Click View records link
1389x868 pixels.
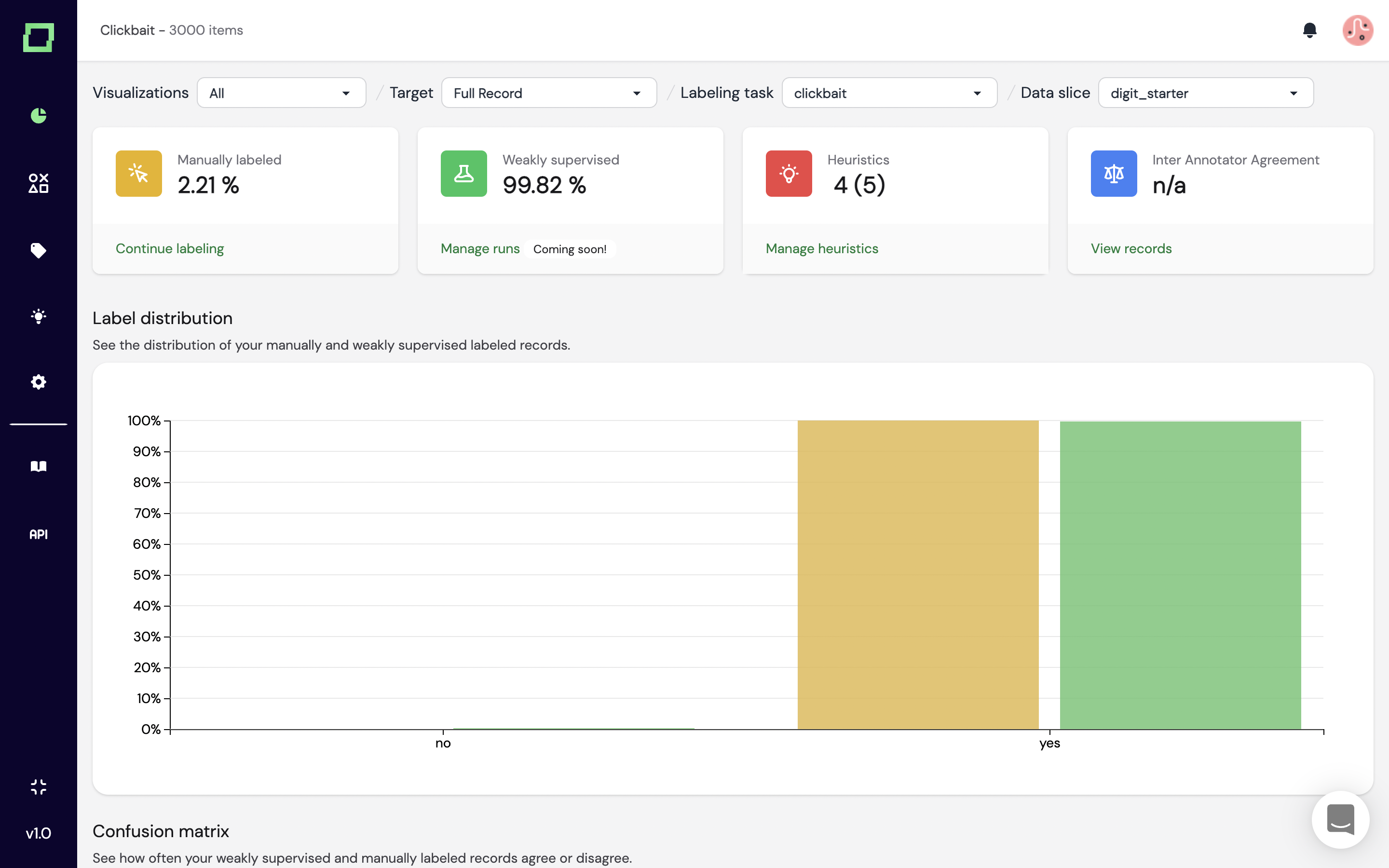[1130, 248]
